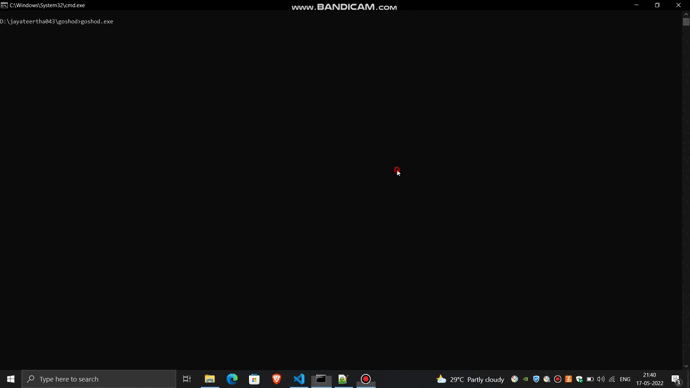Open the notification action center
The height and width of the screenshot is (388, 690).
(676, 379)
